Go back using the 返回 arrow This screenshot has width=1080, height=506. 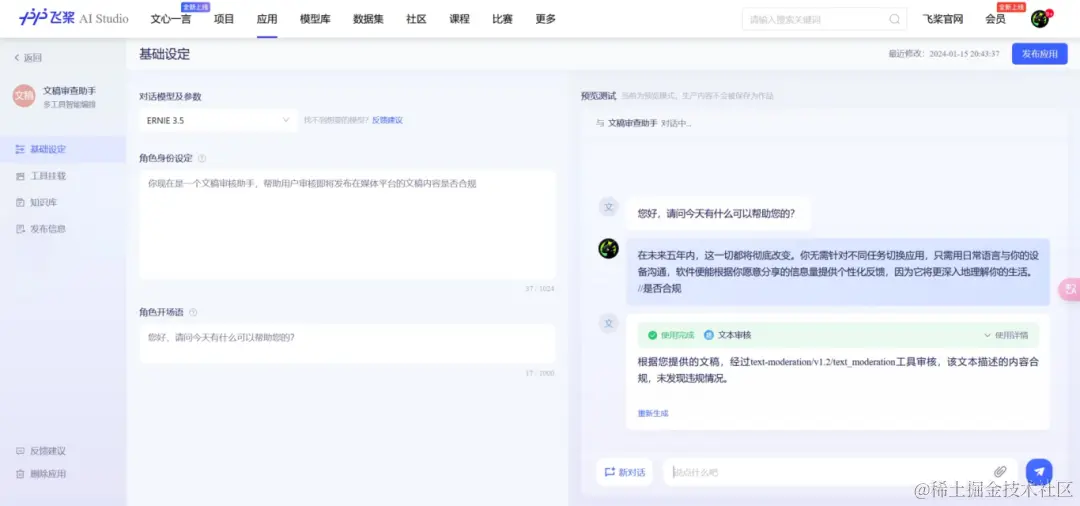pyautogui.click(x=28, y=58)
